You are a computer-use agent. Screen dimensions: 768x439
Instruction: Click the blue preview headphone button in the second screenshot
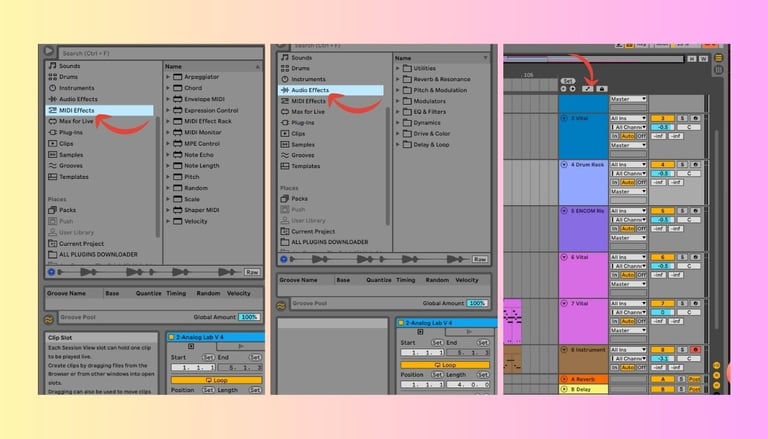coord(284,259)
